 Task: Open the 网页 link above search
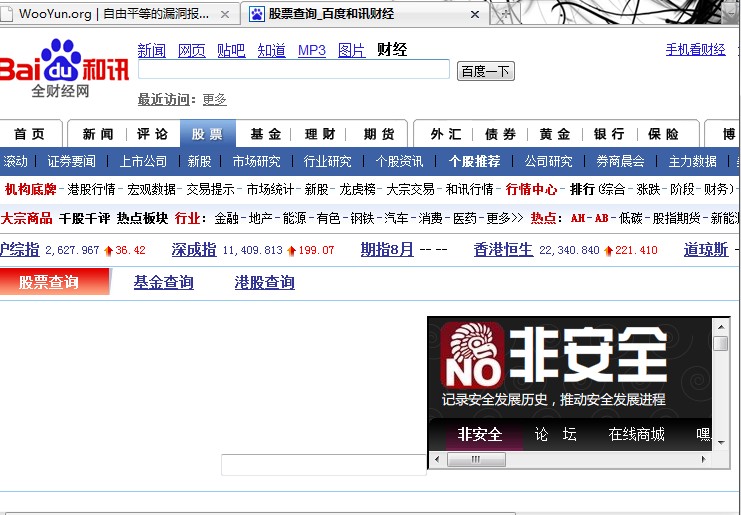click(191, 50)
